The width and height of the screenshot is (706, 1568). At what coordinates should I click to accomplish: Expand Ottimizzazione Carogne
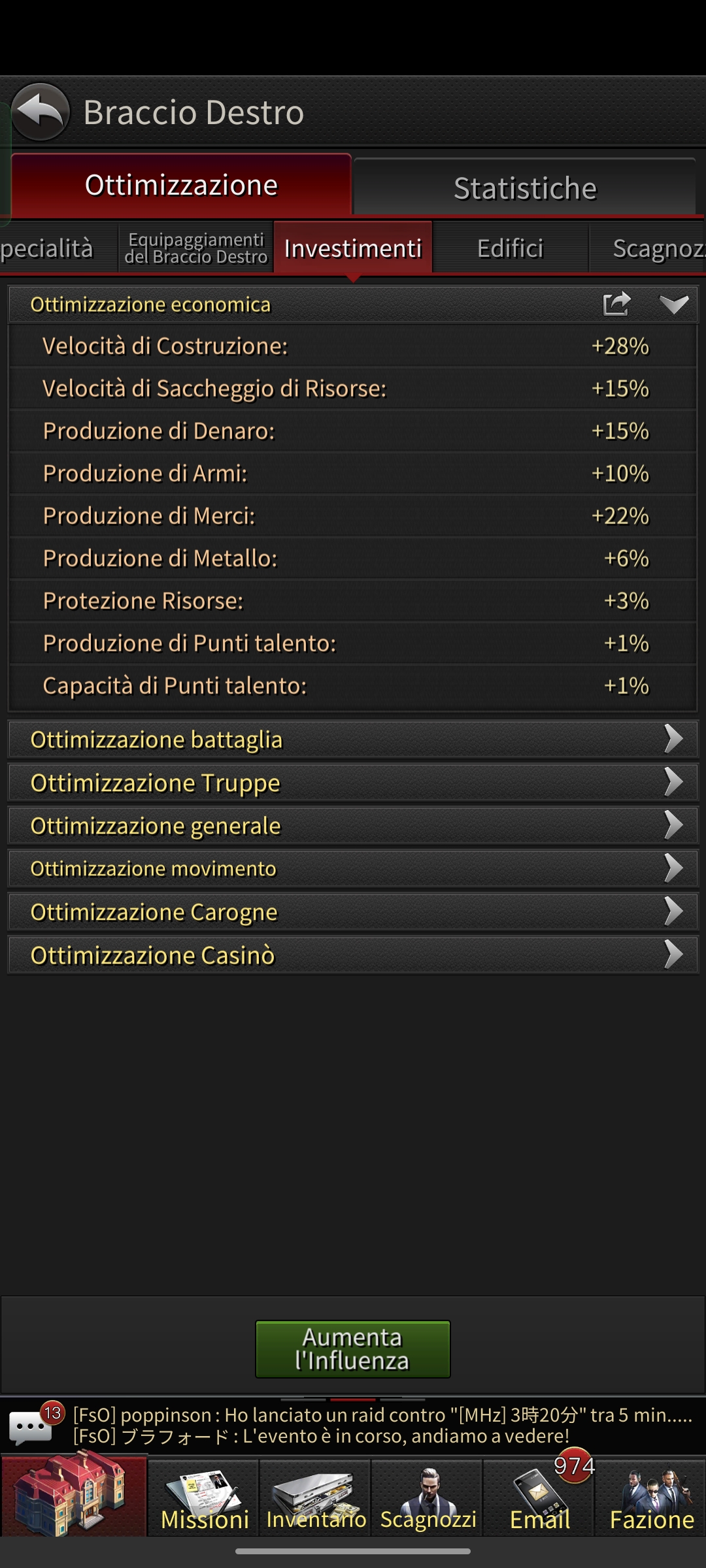(x=353, y=912)
